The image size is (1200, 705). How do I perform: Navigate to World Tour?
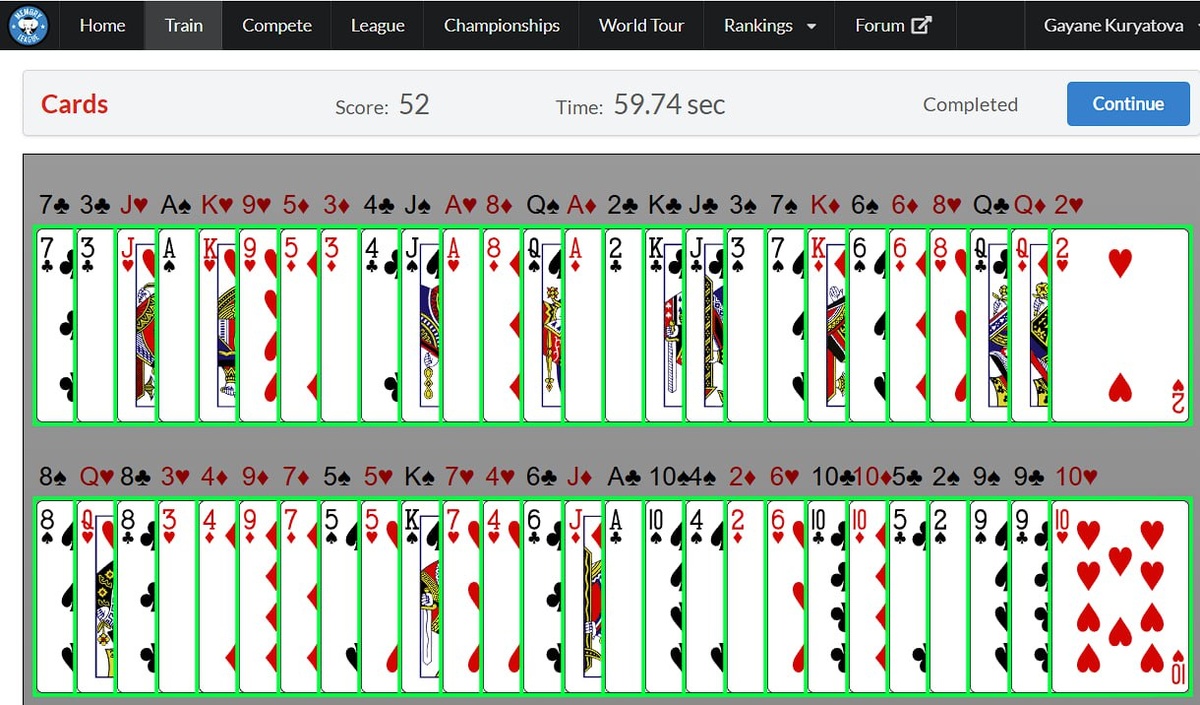pyautogui.click(x=642, y=25)
